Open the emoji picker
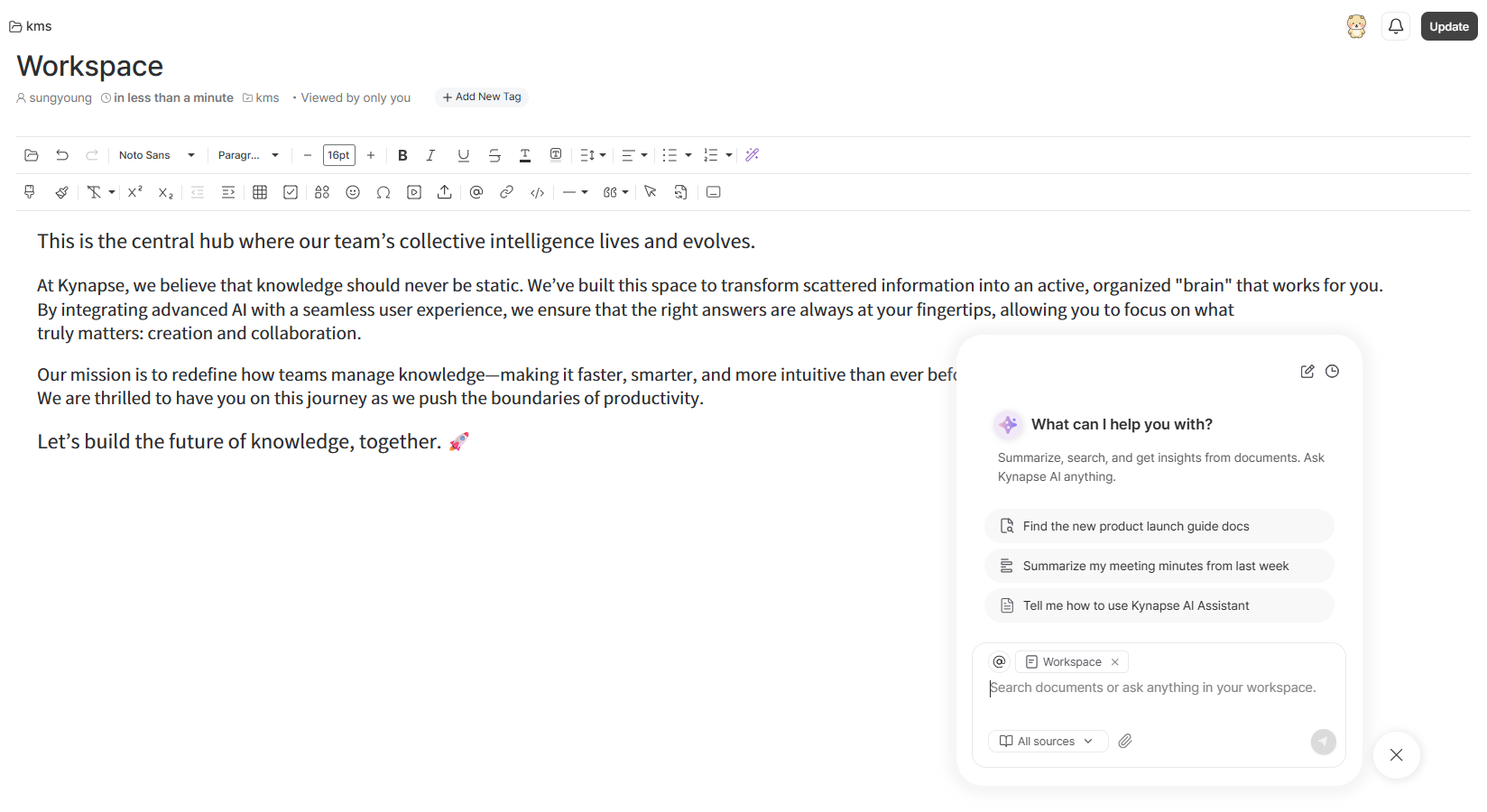The width and height of the screenshot is (1487, 812). pos(353,192)
